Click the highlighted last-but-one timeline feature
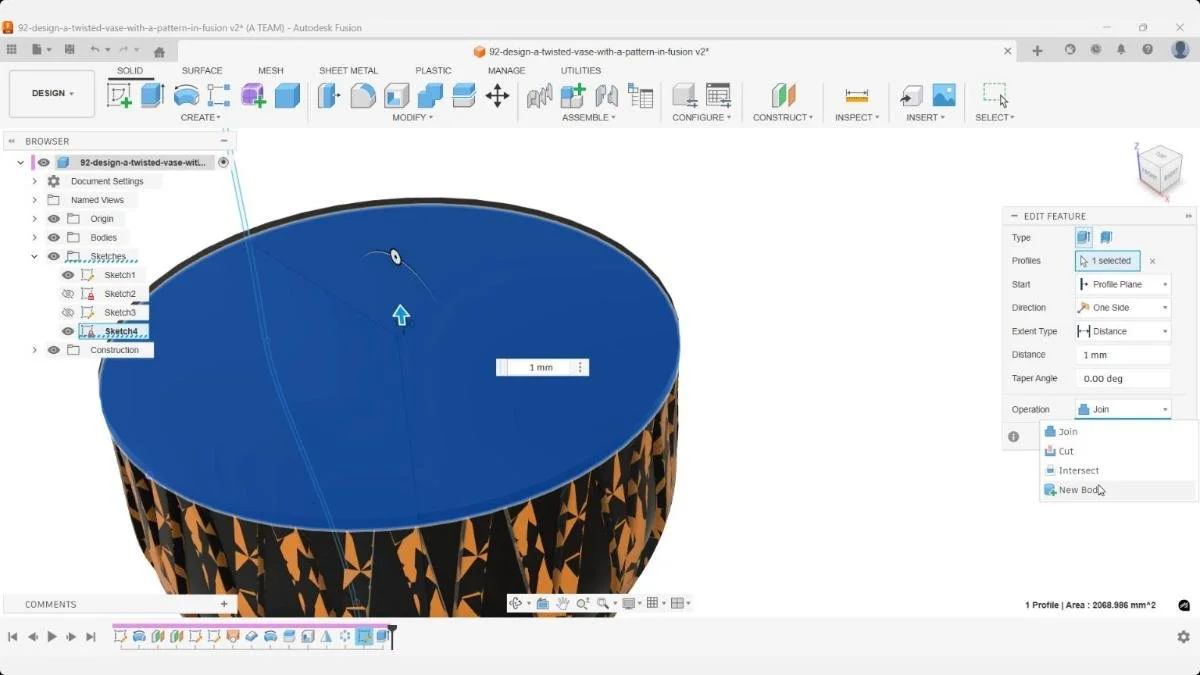The image size is (1200, 675). click(x=365, y=636)
